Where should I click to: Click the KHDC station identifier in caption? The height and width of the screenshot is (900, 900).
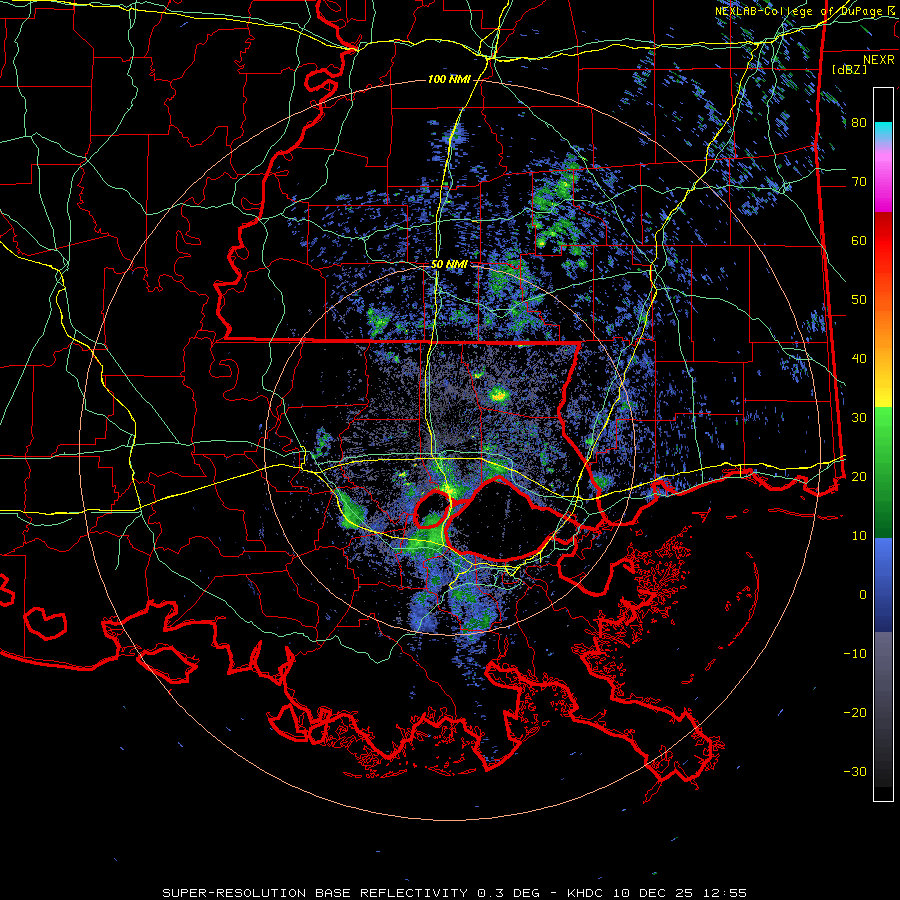click(x=584, y=893)
